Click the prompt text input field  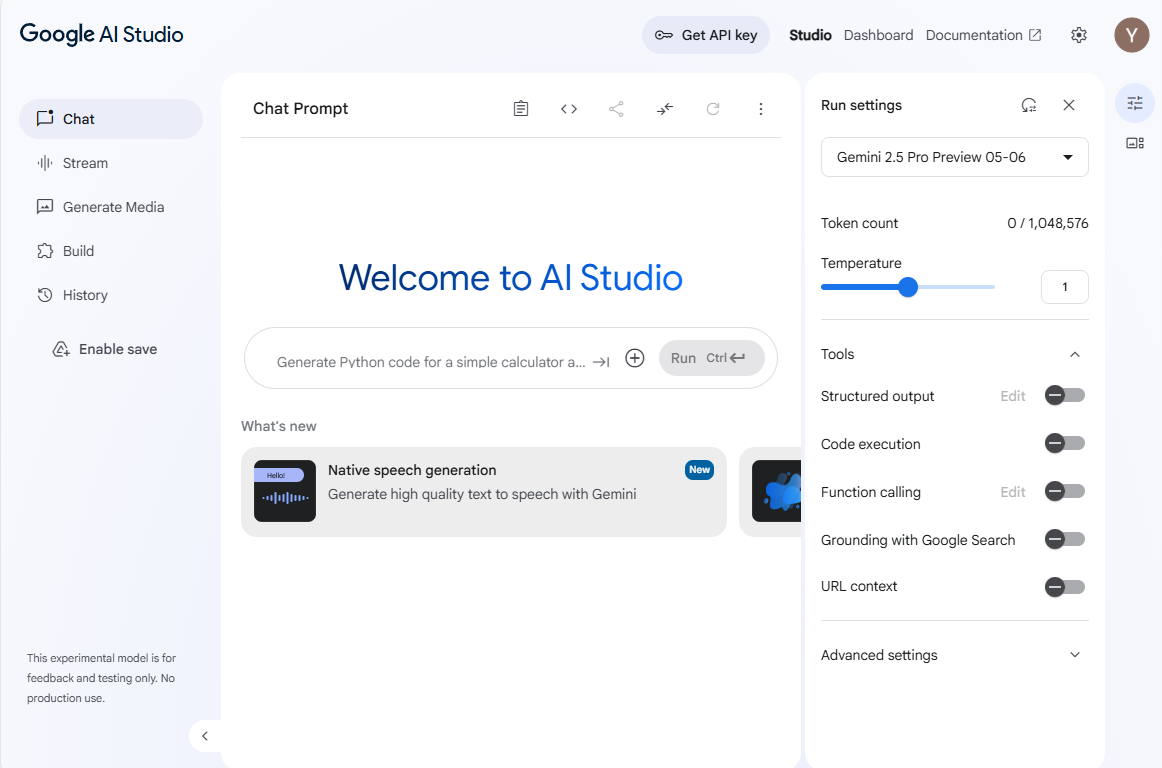431,362
